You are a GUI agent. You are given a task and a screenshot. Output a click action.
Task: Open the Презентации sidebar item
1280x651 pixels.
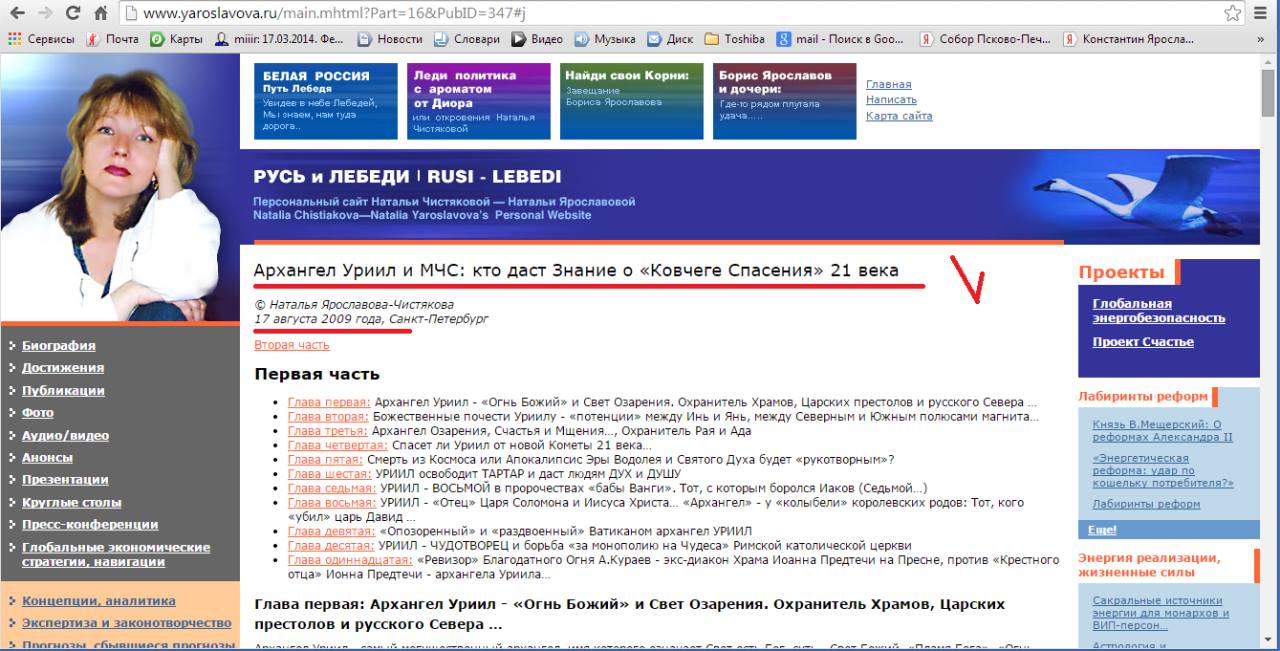[65, 480]
